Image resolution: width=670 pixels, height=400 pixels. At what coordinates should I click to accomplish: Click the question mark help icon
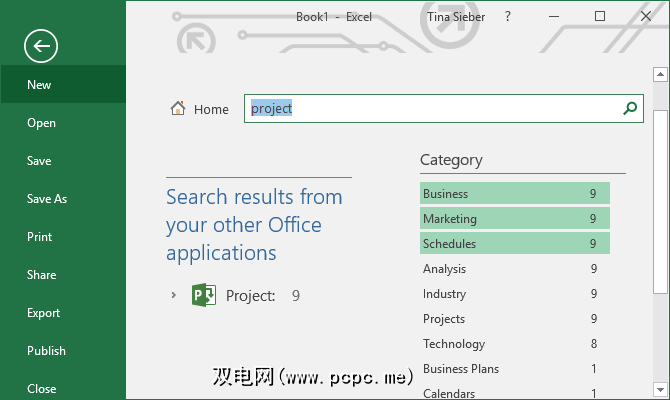(508, 17)
